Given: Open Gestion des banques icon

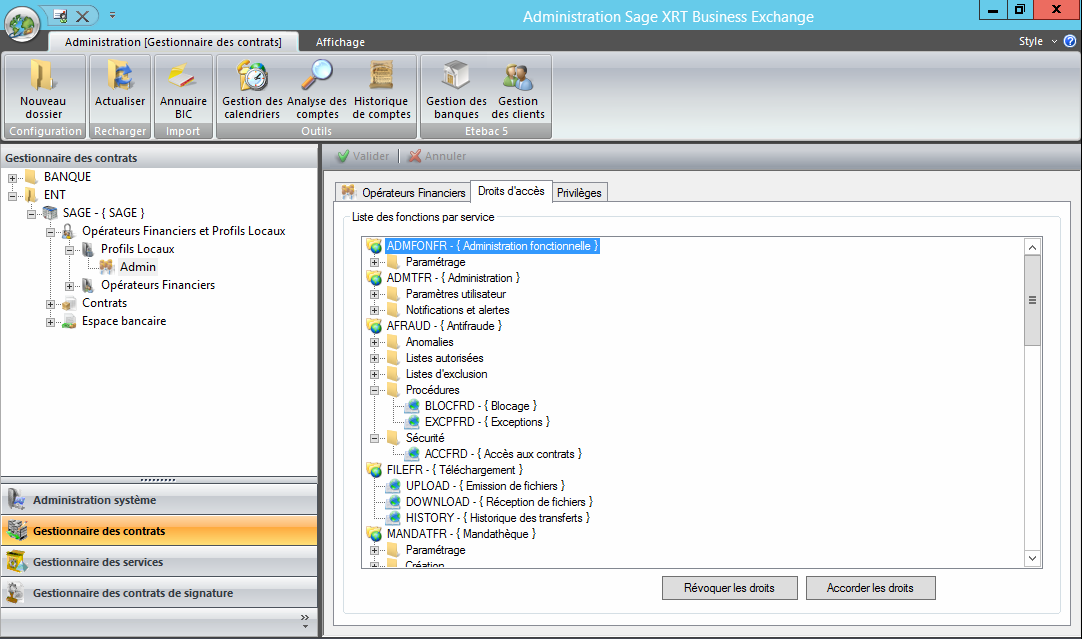Looking at the screenshot, I should tap(456, 78).
